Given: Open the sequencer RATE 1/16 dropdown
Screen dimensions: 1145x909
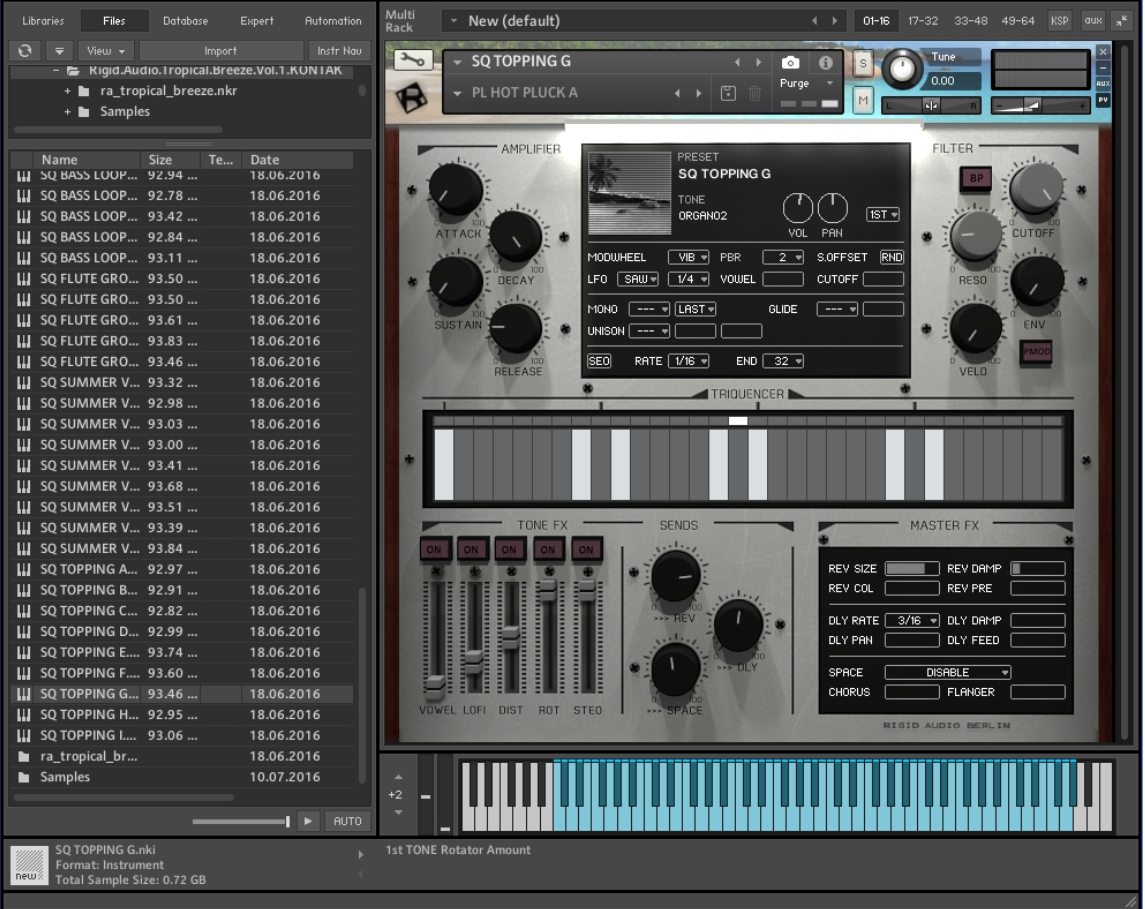Looking at the screenshot, I should (x=688, y=361).
